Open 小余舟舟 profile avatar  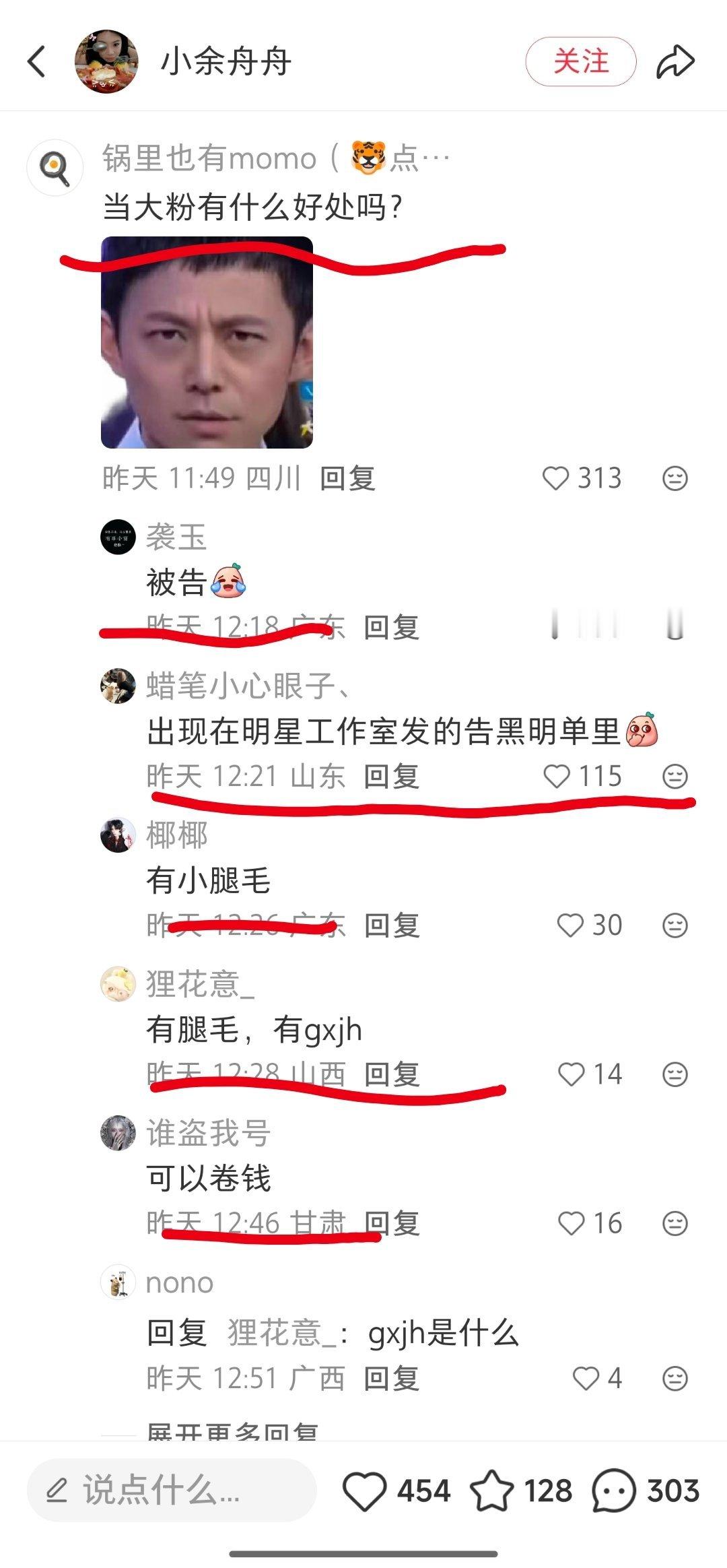[106, 62]
